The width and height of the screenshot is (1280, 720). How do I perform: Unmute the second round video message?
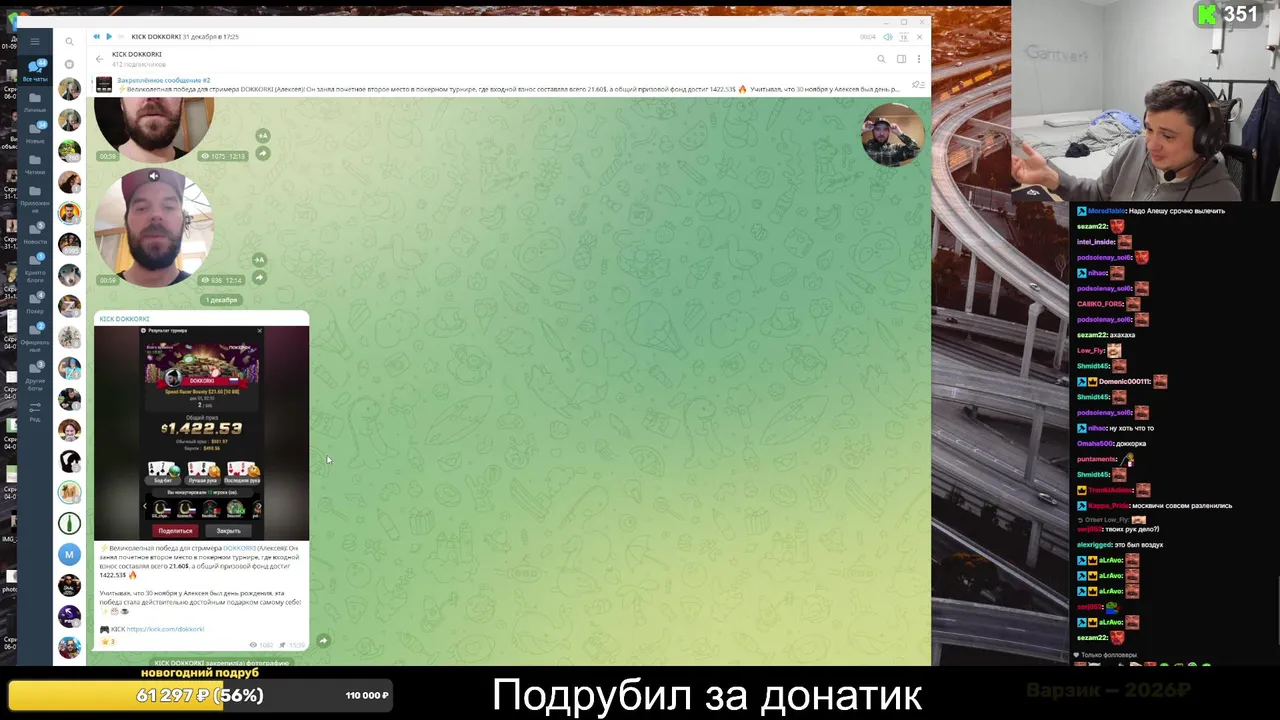[x=153, y=176]
